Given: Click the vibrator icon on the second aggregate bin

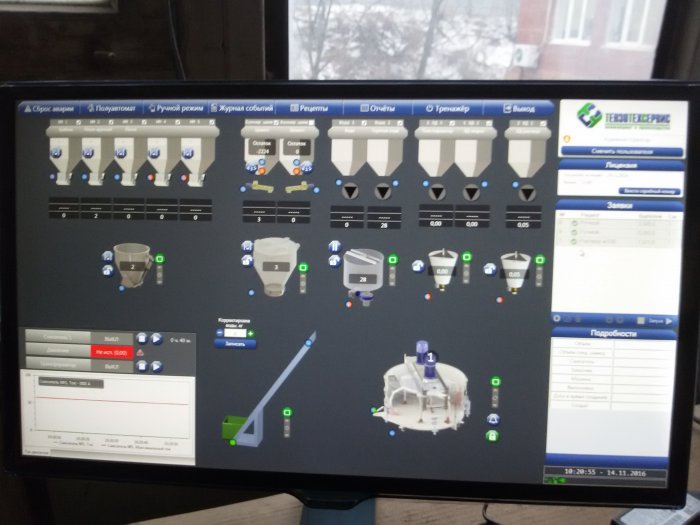Looking at the screenshot, I should 88,153.
